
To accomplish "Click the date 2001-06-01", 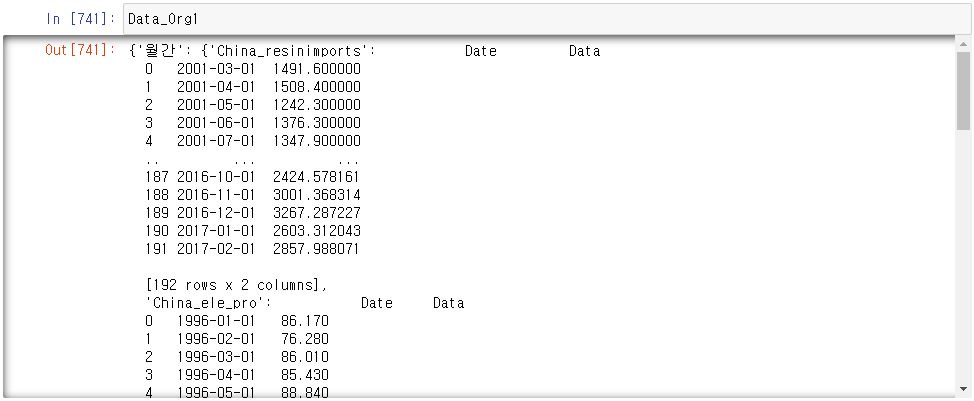I will point(216,123).
